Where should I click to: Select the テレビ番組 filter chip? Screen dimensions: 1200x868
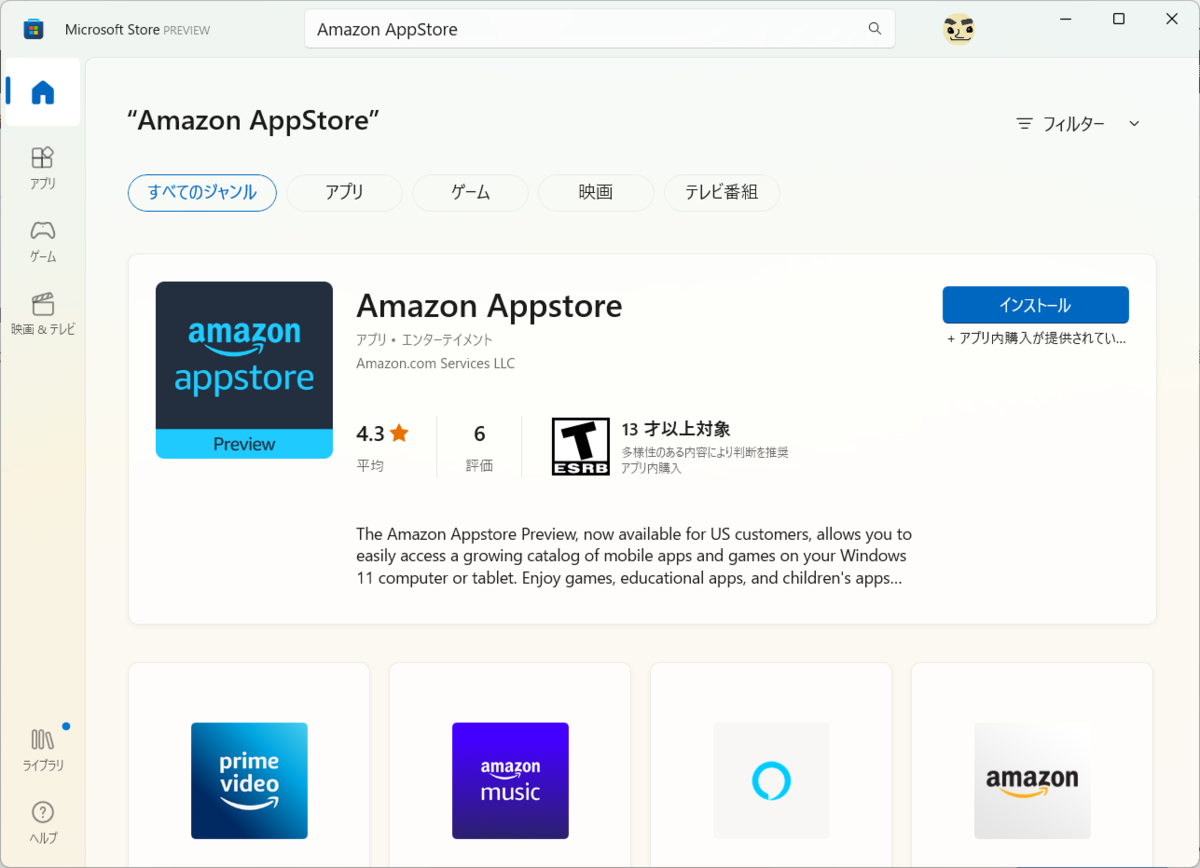coord(722,192)
